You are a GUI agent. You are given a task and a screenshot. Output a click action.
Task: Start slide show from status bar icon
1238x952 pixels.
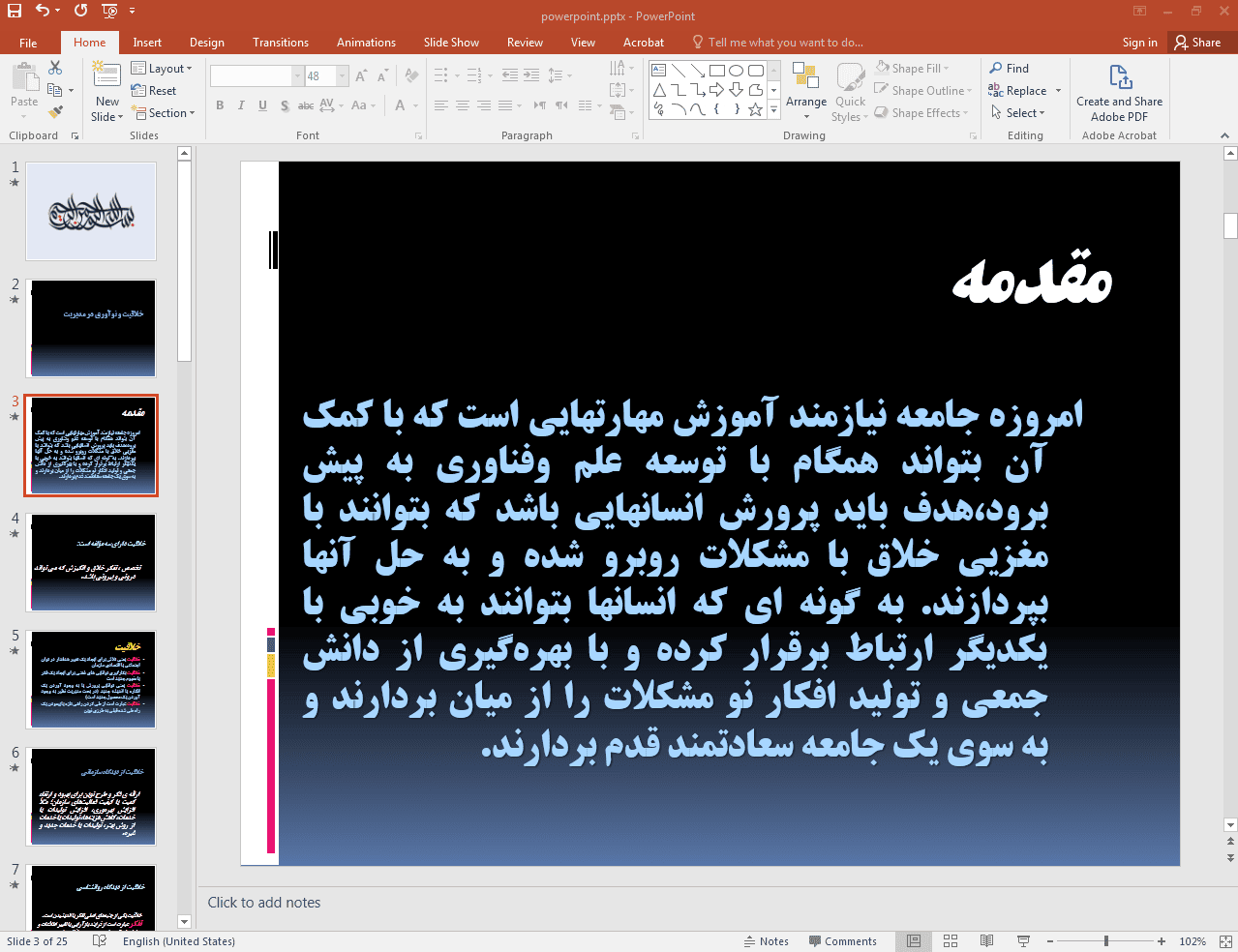(x=1023, y=941)
